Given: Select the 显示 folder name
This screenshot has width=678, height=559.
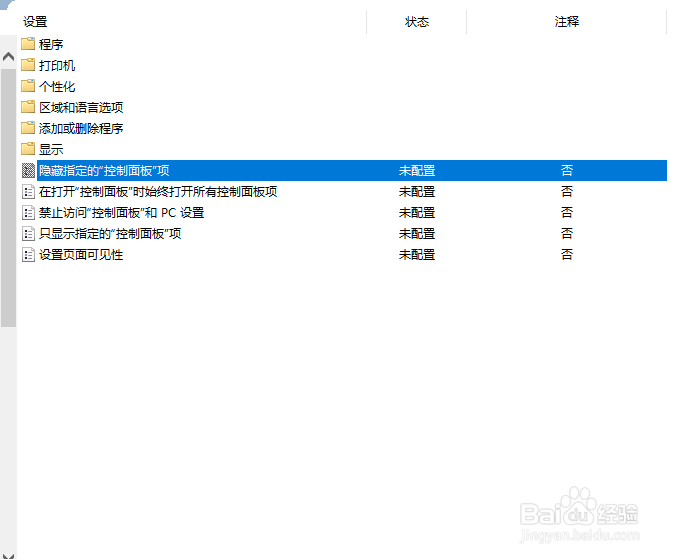Looking at the screenshot, I should 51,150.
